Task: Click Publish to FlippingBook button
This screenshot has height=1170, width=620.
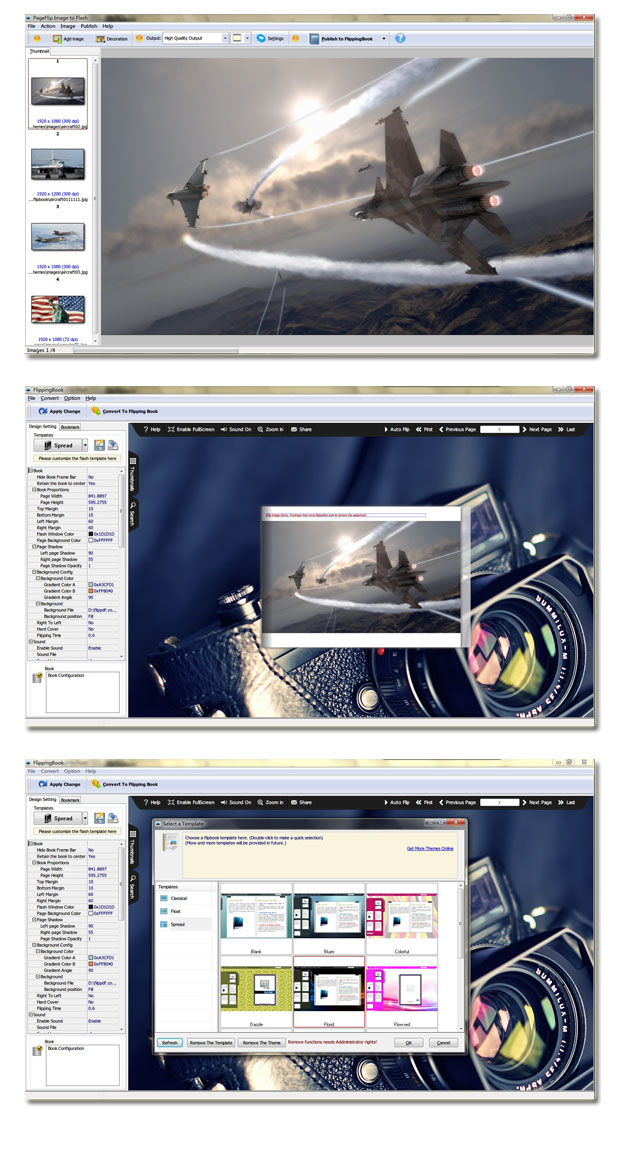Action: 343,38
